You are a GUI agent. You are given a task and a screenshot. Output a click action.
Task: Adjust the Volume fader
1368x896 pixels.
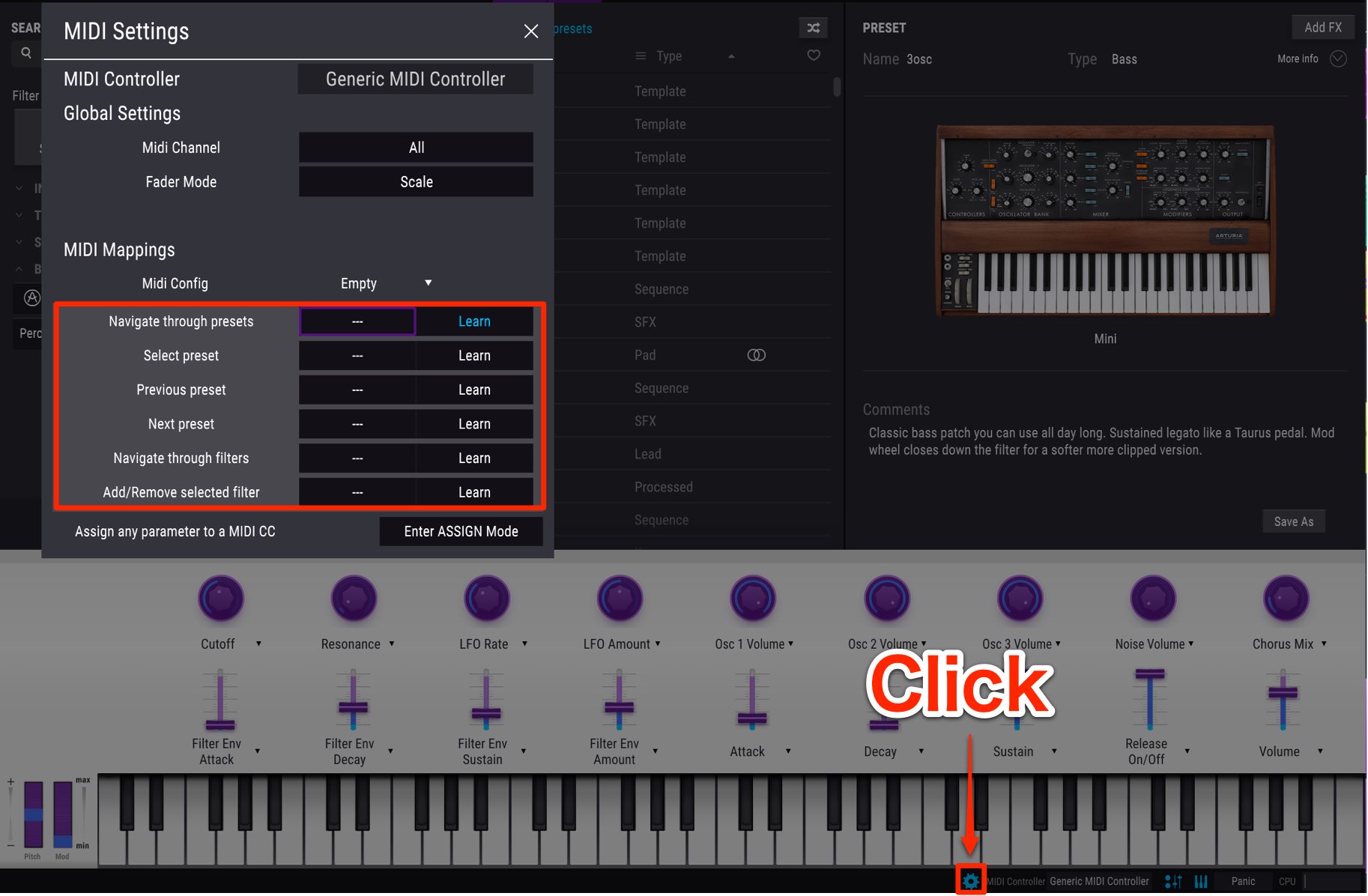1283,693
